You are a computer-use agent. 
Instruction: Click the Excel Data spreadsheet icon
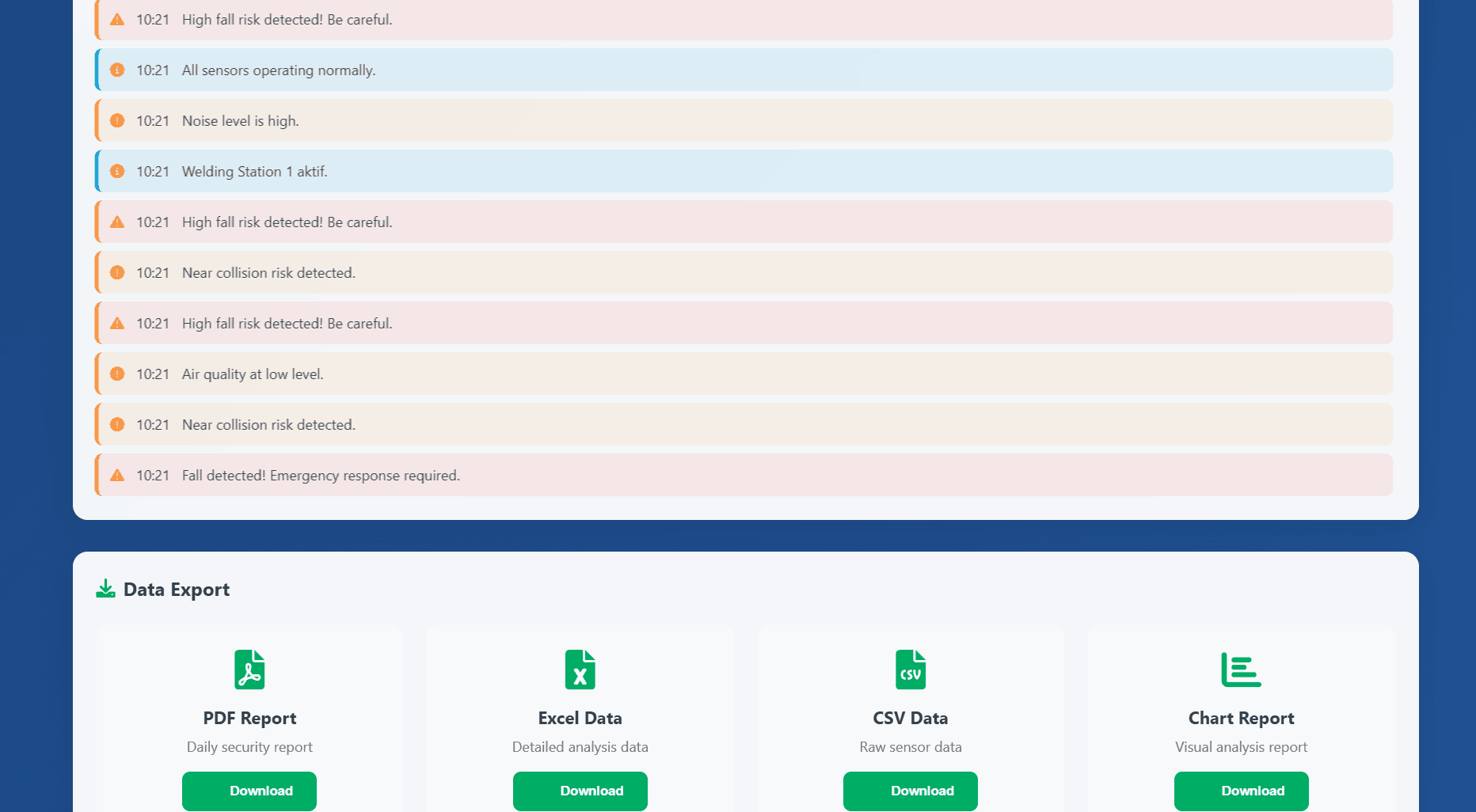pos(580,670)
